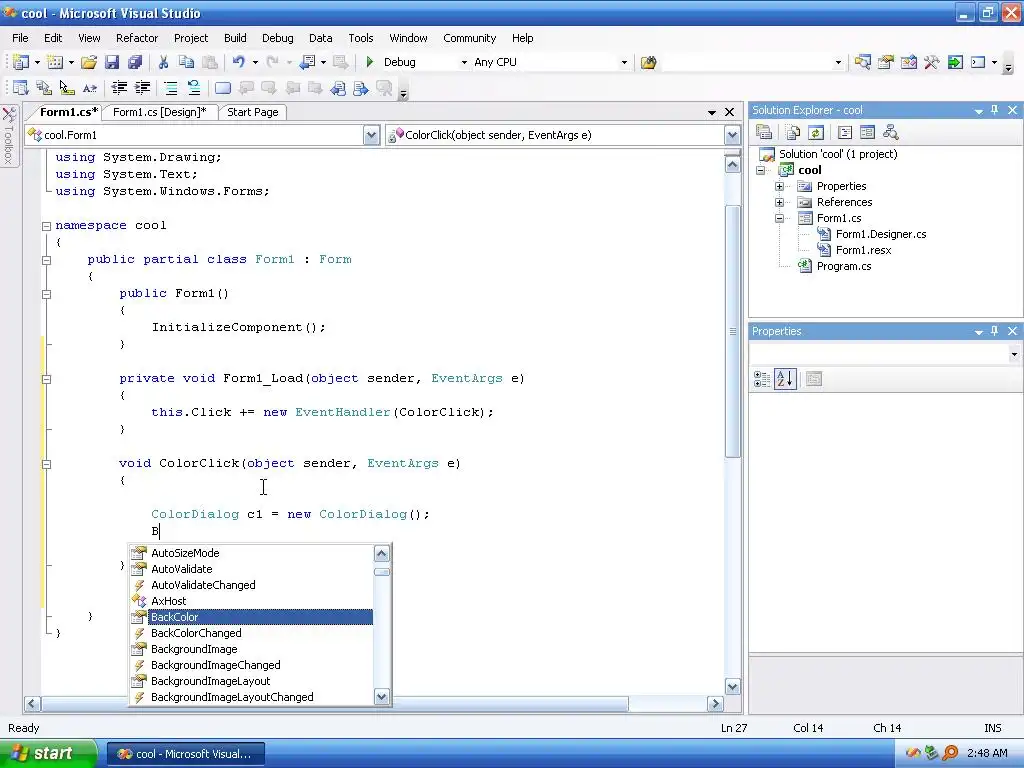Click the Add New Item toolbar icon
Image resolution: width=1024 pixels, height=768 pixels.
[x=55, y=62]
